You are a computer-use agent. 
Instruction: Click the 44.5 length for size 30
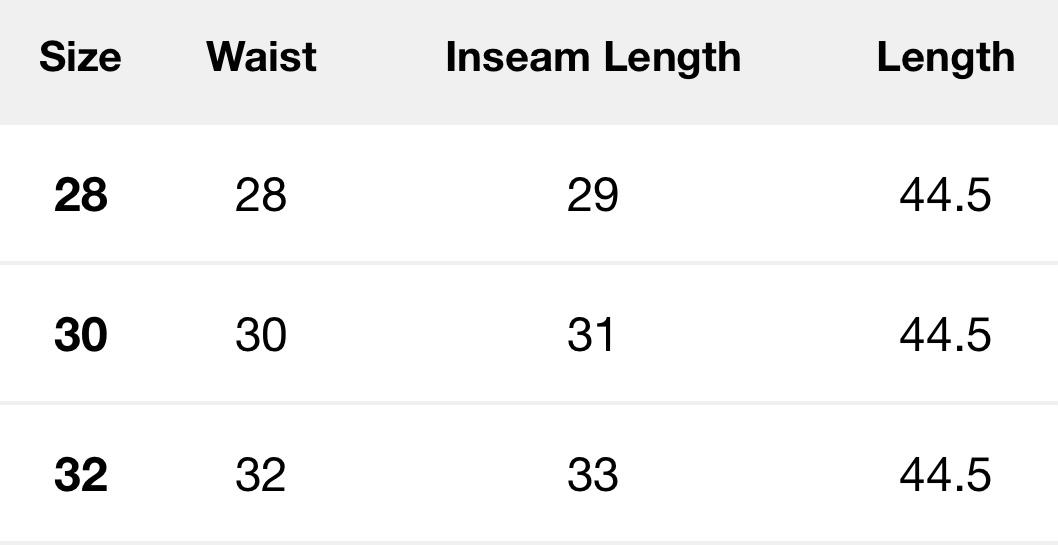pyautogui.click(x=945, y=335)
